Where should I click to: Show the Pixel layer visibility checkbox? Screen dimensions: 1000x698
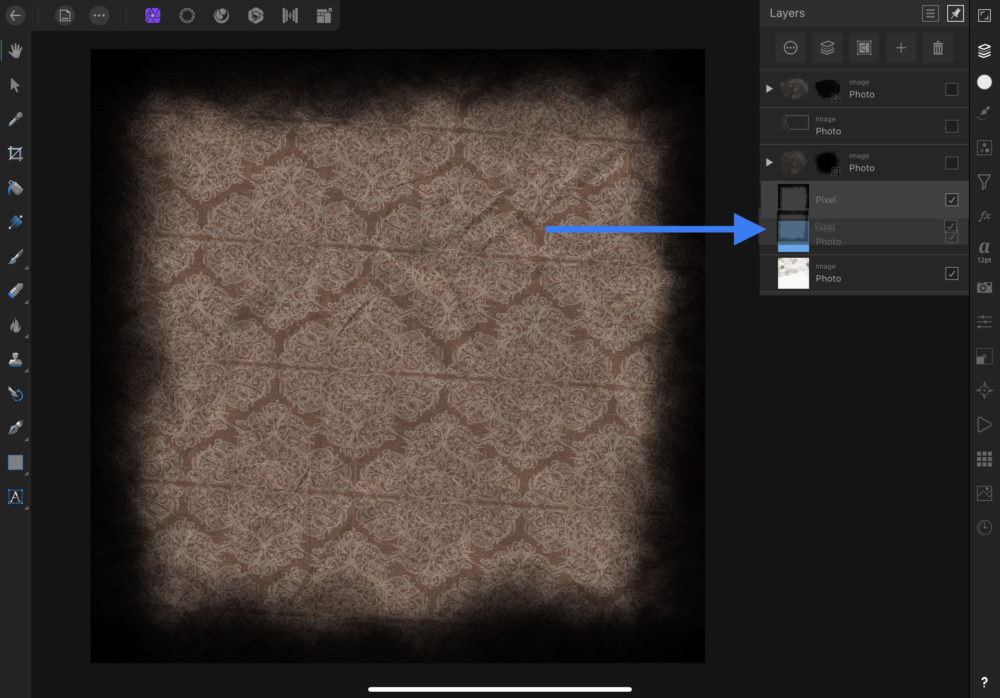952,200
